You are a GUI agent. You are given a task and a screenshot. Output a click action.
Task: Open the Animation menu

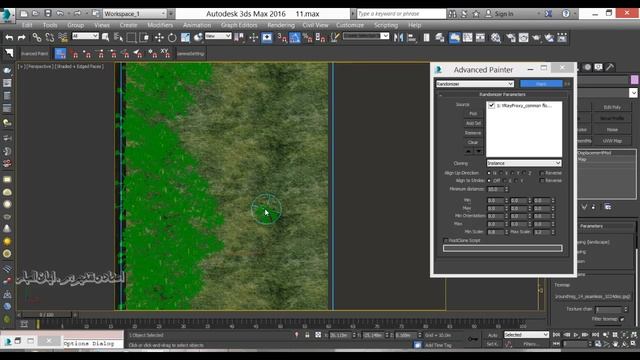(x=197, y=25)
